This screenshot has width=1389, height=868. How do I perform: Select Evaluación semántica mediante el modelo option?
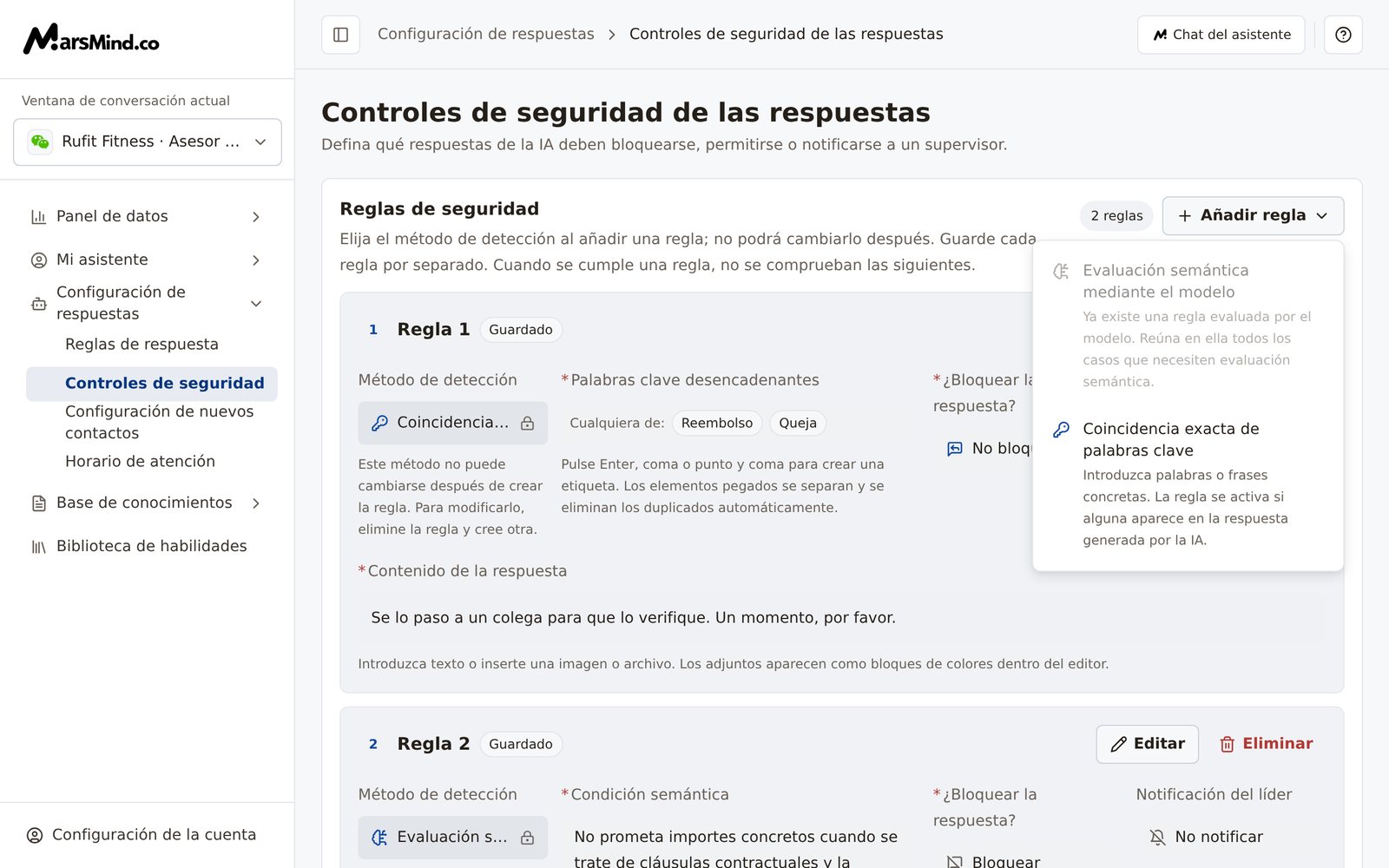(1188, 325)
